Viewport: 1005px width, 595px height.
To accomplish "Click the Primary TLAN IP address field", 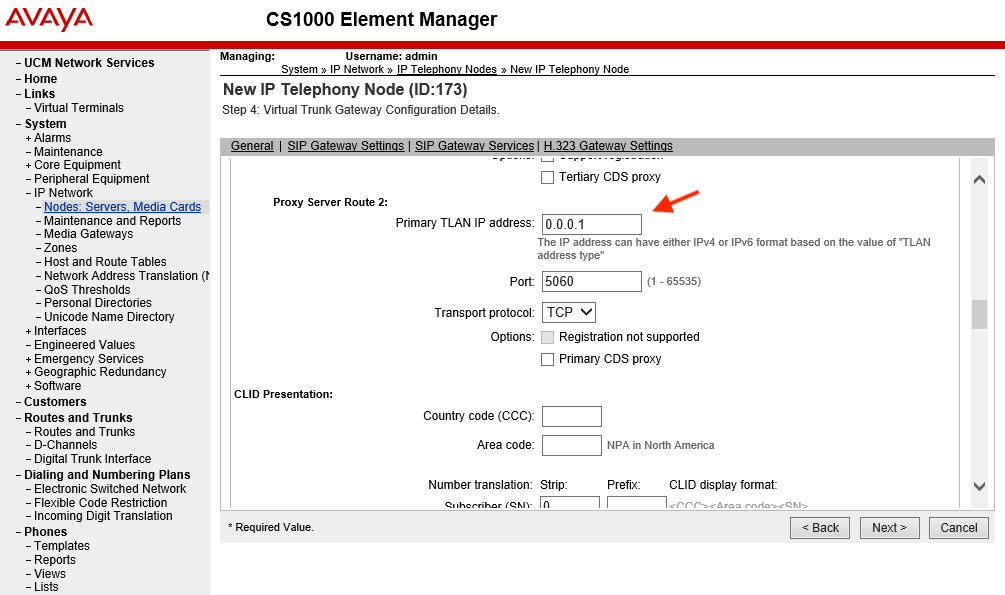I will click(592, 224).
